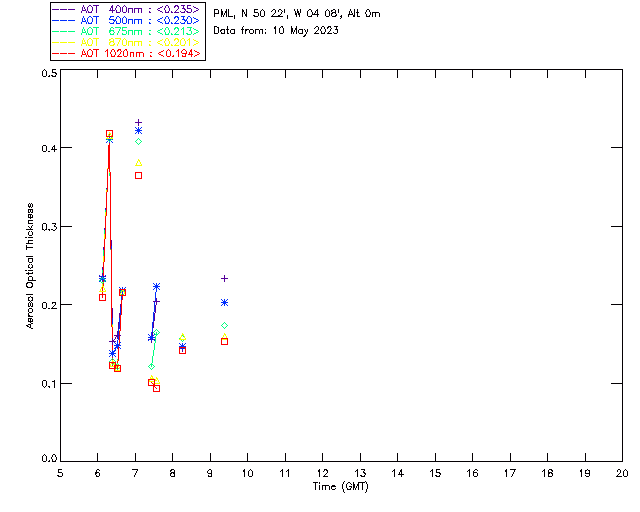Click the purple plus marker near 0.43 above hour 7
This screenshot has height=512, width=640.
138,122
